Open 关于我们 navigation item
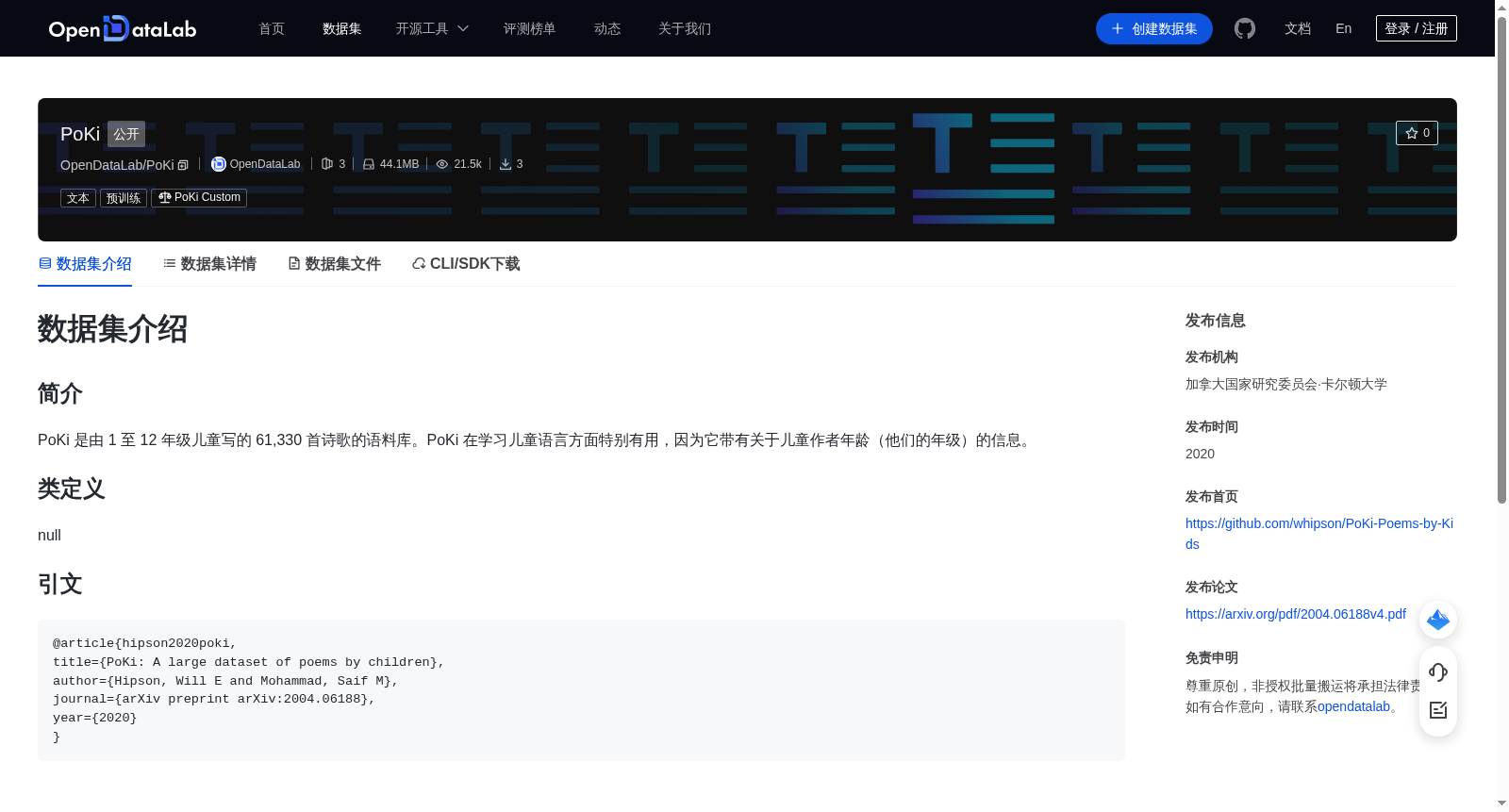Screen dimensions: 1509x812 click(x=685, y=29)
